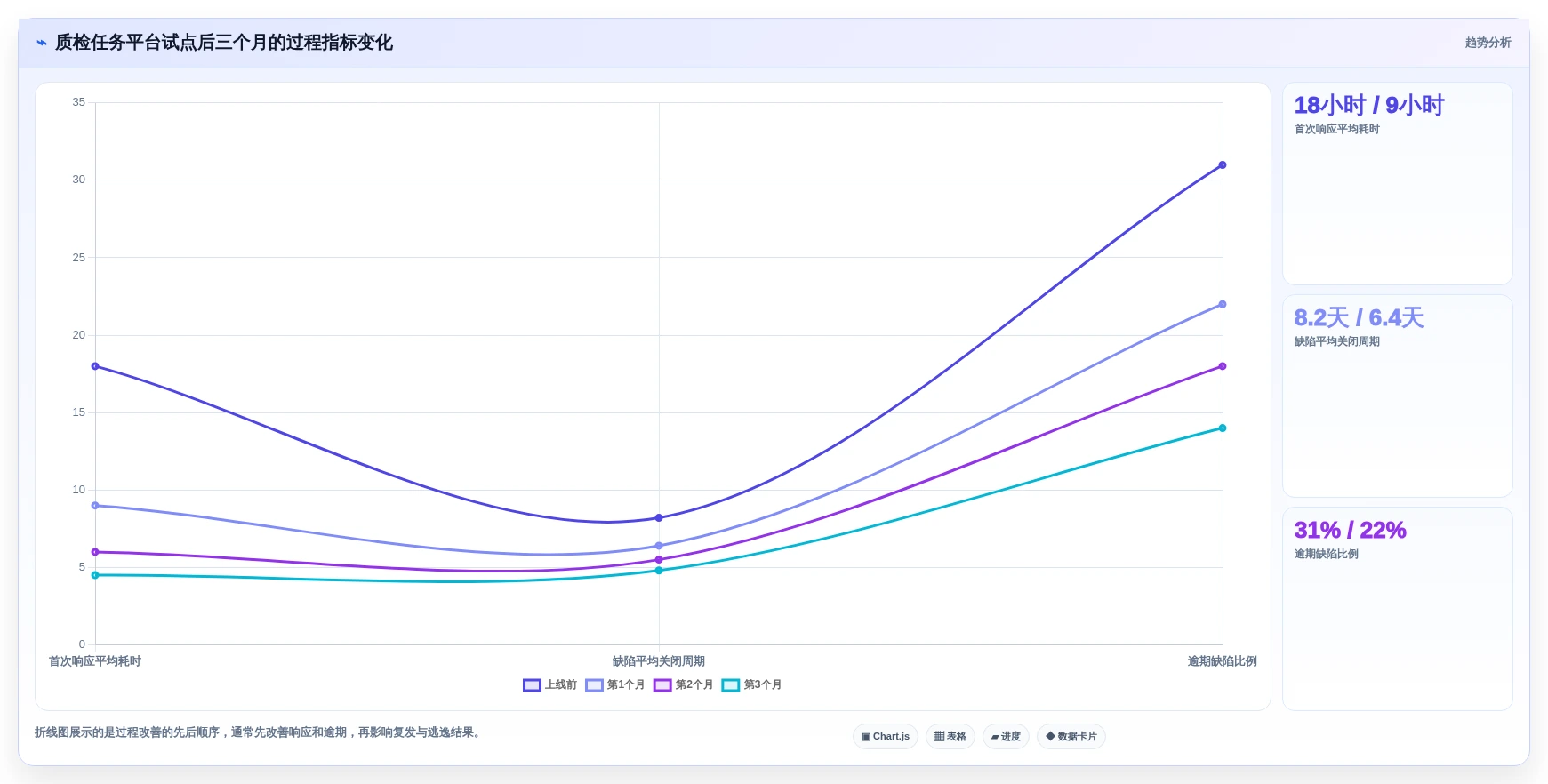The height and width of the screenshot is (784, 1548).
Task: Click the 上线前 point at 首次响应平均耗时 (18)
Action: coord(95,366)
